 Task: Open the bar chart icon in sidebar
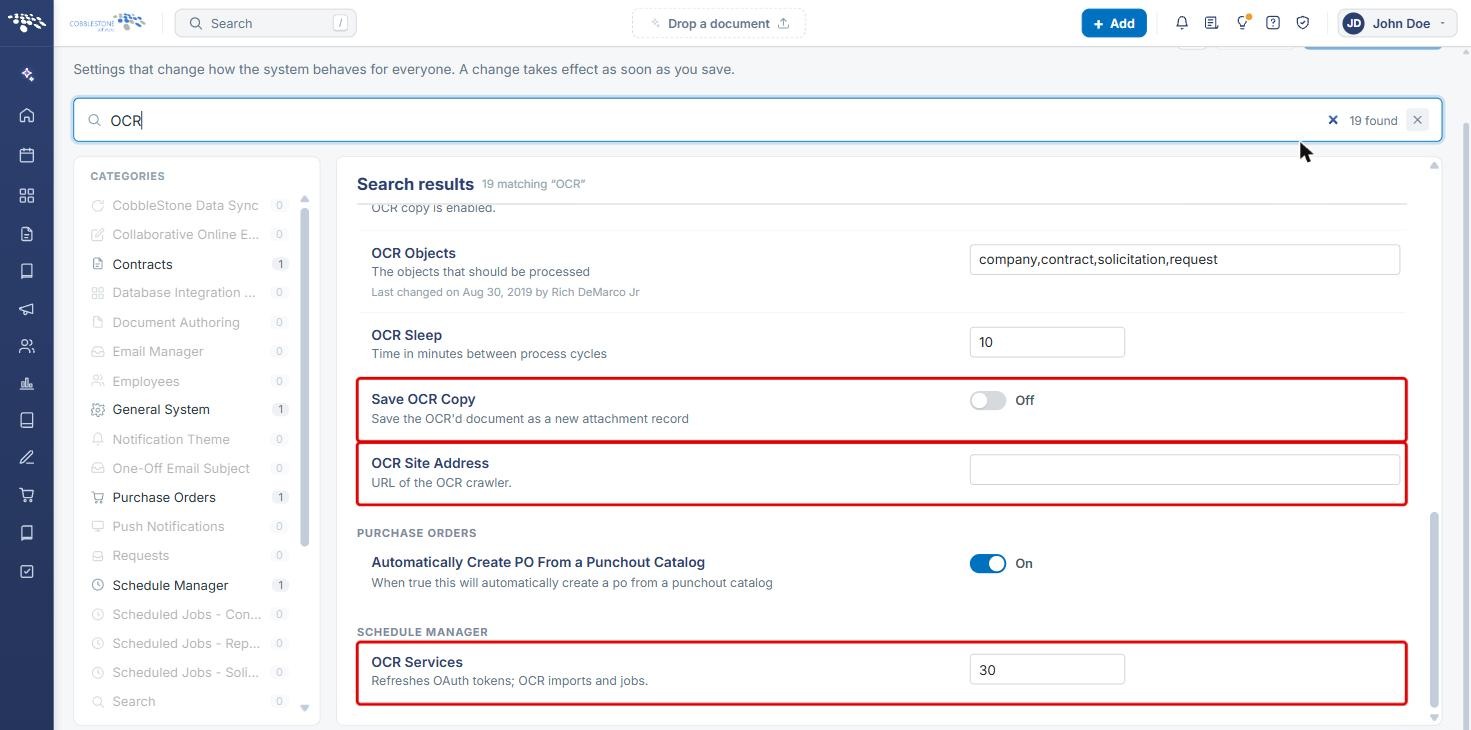coord(27,383)
